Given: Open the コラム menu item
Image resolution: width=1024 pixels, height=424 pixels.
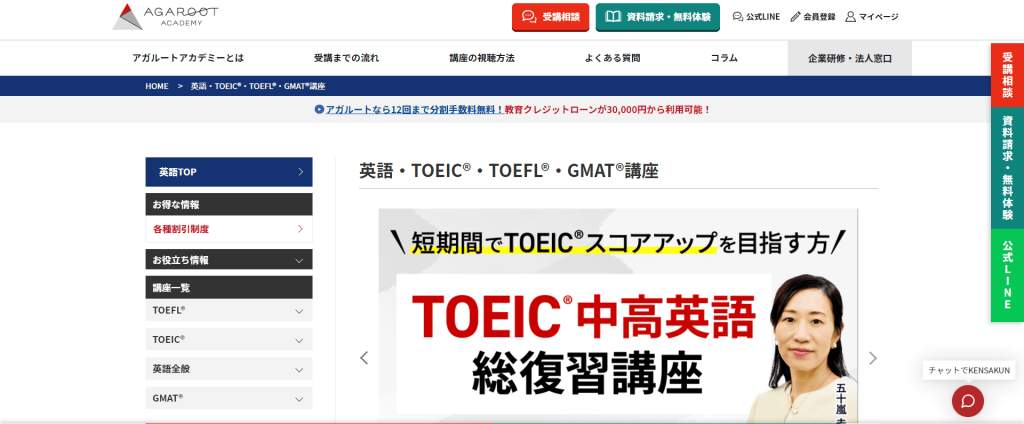Looking at the screenshot, I should (724, 58).
